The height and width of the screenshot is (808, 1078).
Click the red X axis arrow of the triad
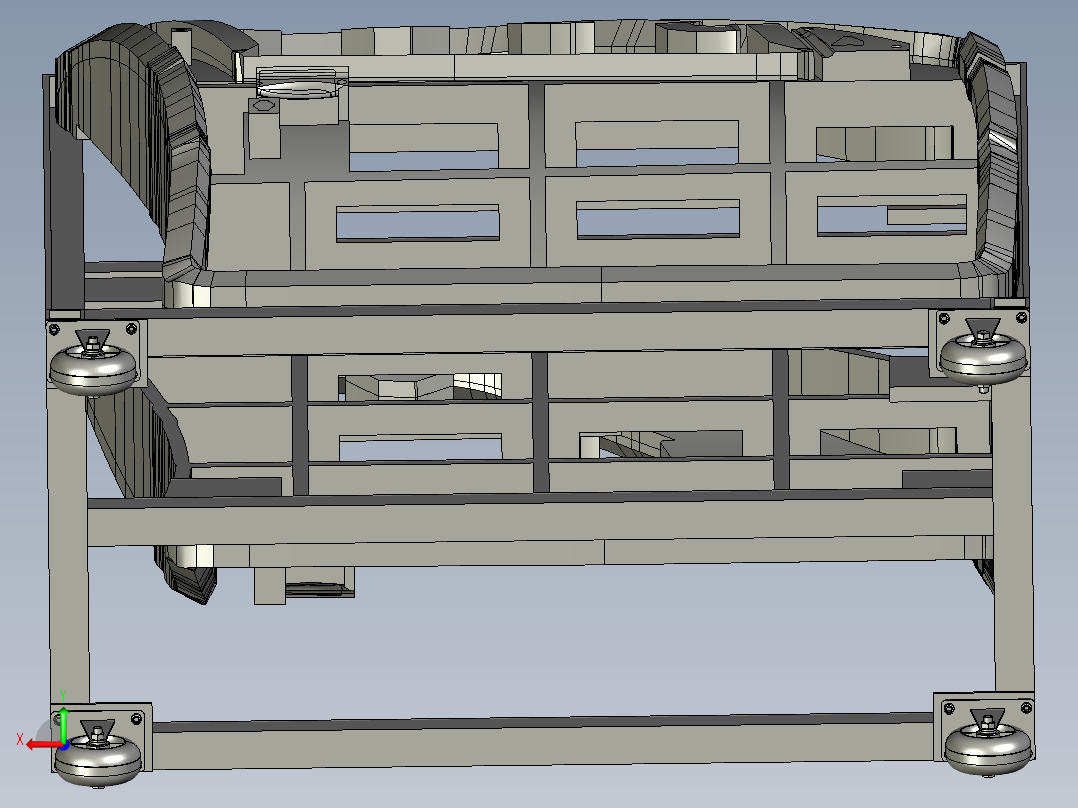(43, 745)
